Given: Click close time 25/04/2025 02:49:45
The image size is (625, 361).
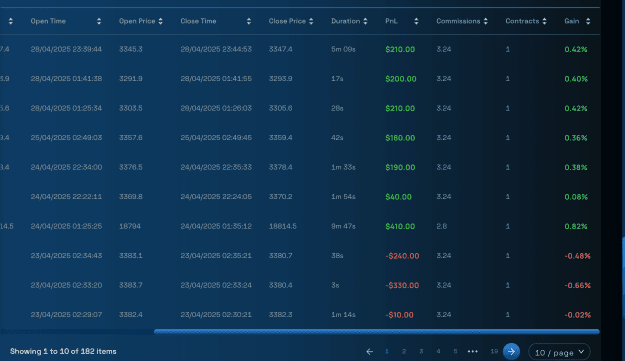Looking at the screenshot, I should [216, 138].
